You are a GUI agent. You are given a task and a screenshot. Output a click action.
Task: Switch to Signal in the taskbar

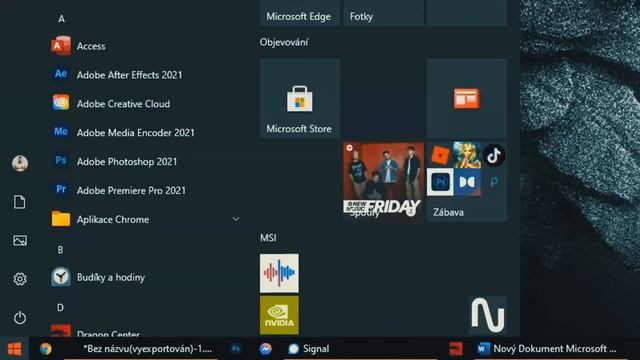point(309,349)
